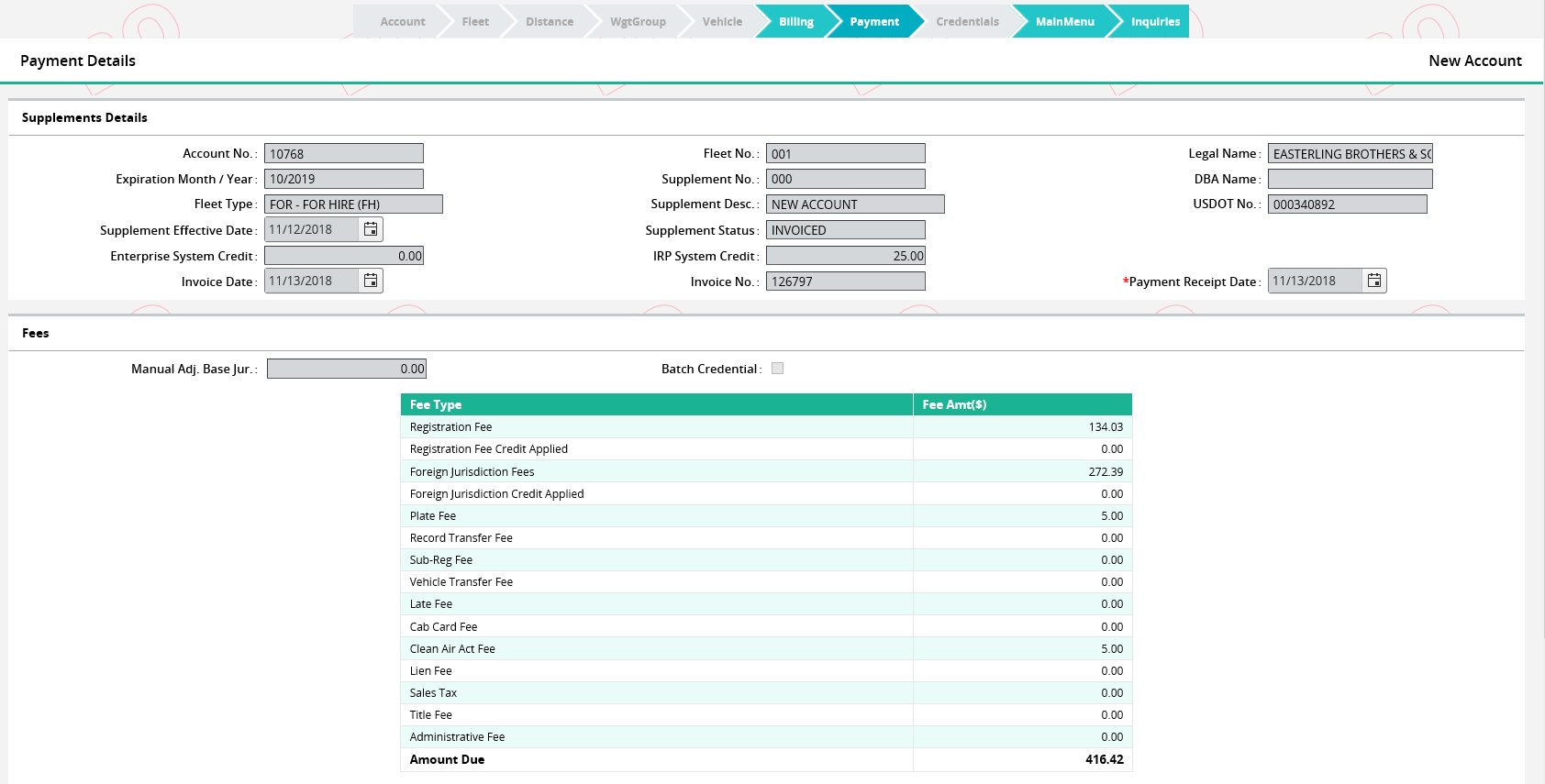
Task: Click the 416.42 amount due value
Action: 1104,759
